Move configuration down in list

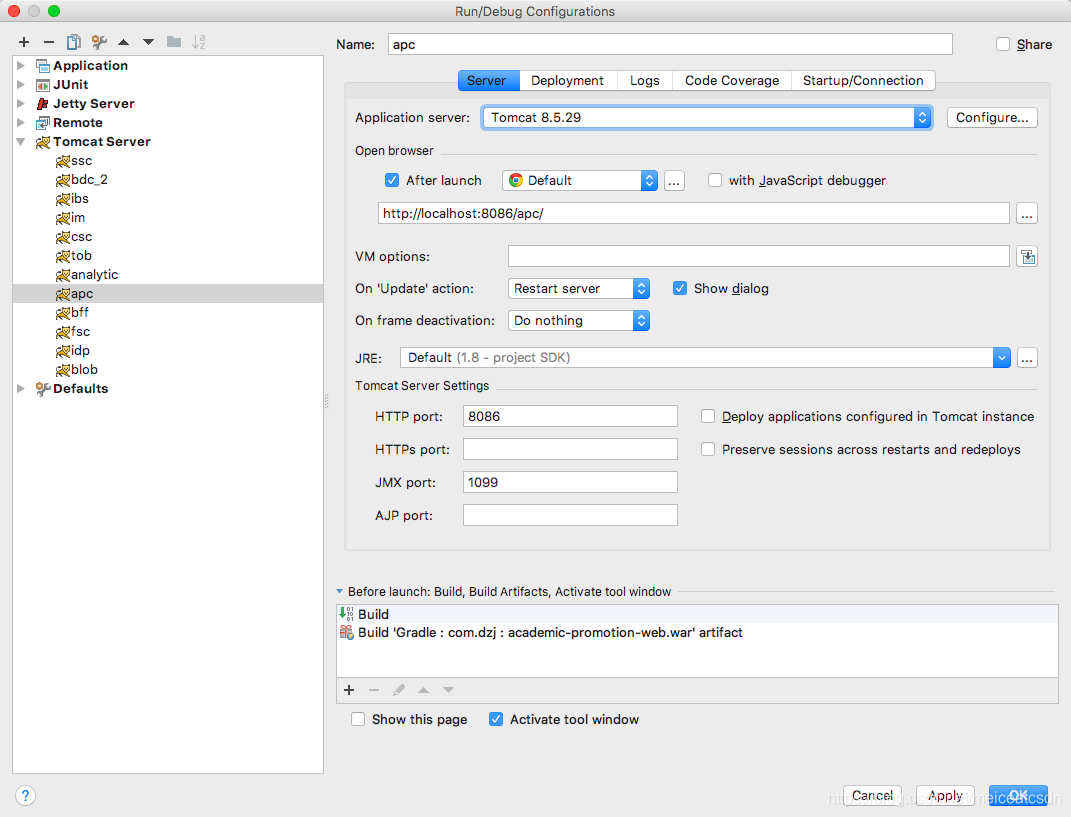click(148, 42)
